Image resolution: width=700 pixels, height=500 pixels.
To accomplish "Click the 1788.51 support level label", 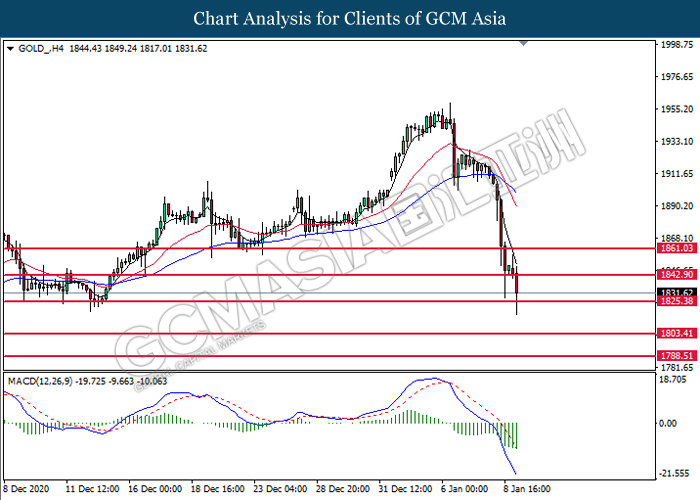I will pyautogui.click(x=677, y=356).
